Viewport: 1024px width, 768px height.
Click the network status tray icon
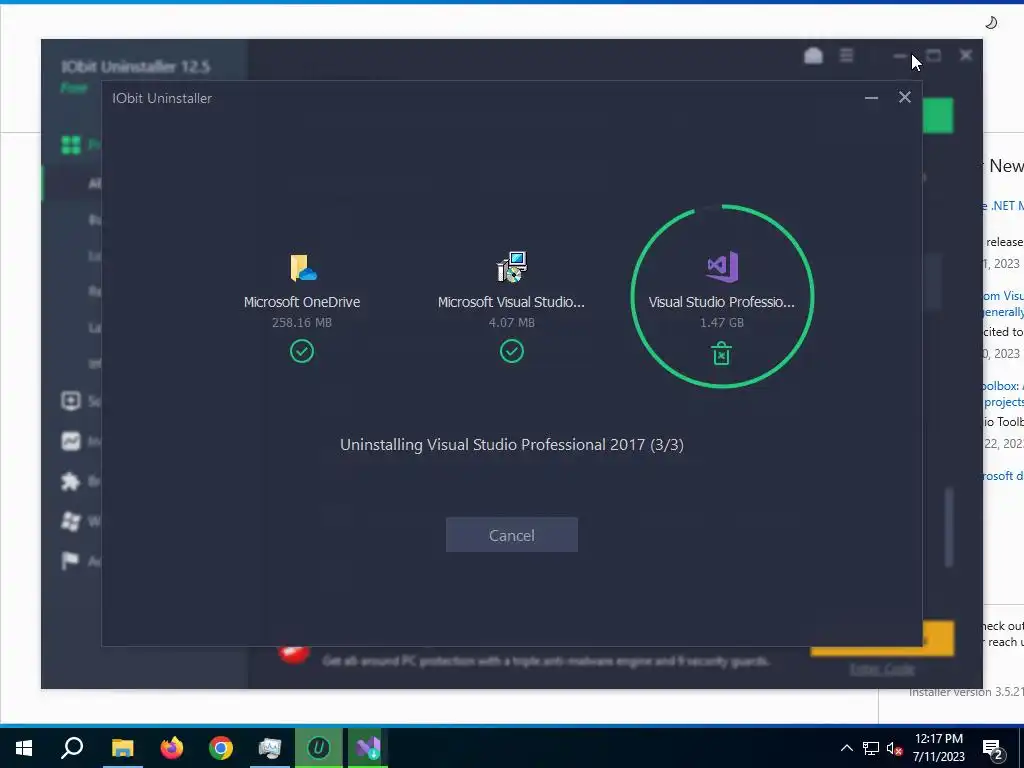tap(871, 748)
